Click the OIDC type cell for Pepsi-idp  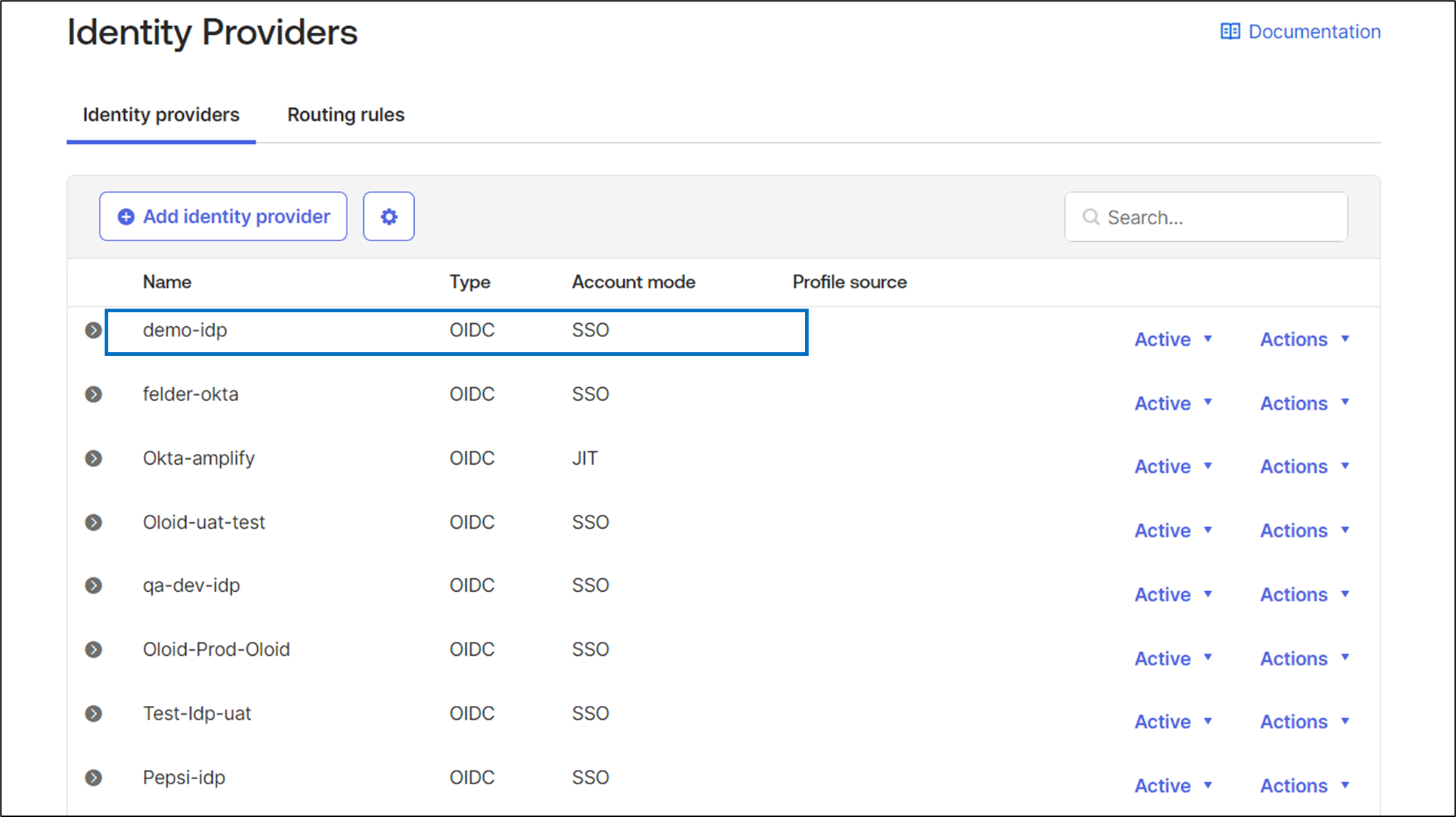tap(472, 777)
